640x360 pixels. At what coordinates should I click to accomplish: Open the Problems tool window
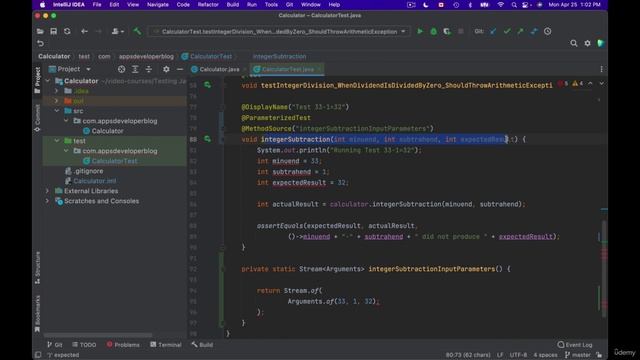coord(123,345)
